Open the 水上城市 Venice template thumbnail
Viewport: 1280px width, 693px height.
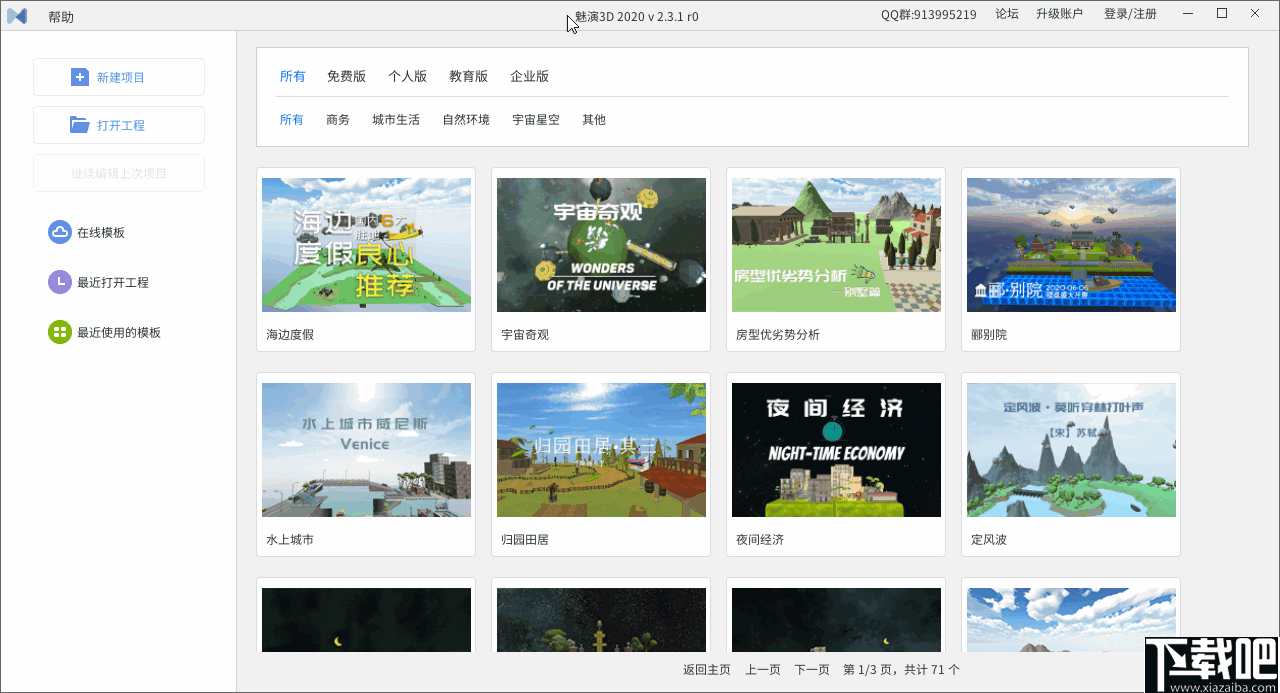(x=366, y=450)
